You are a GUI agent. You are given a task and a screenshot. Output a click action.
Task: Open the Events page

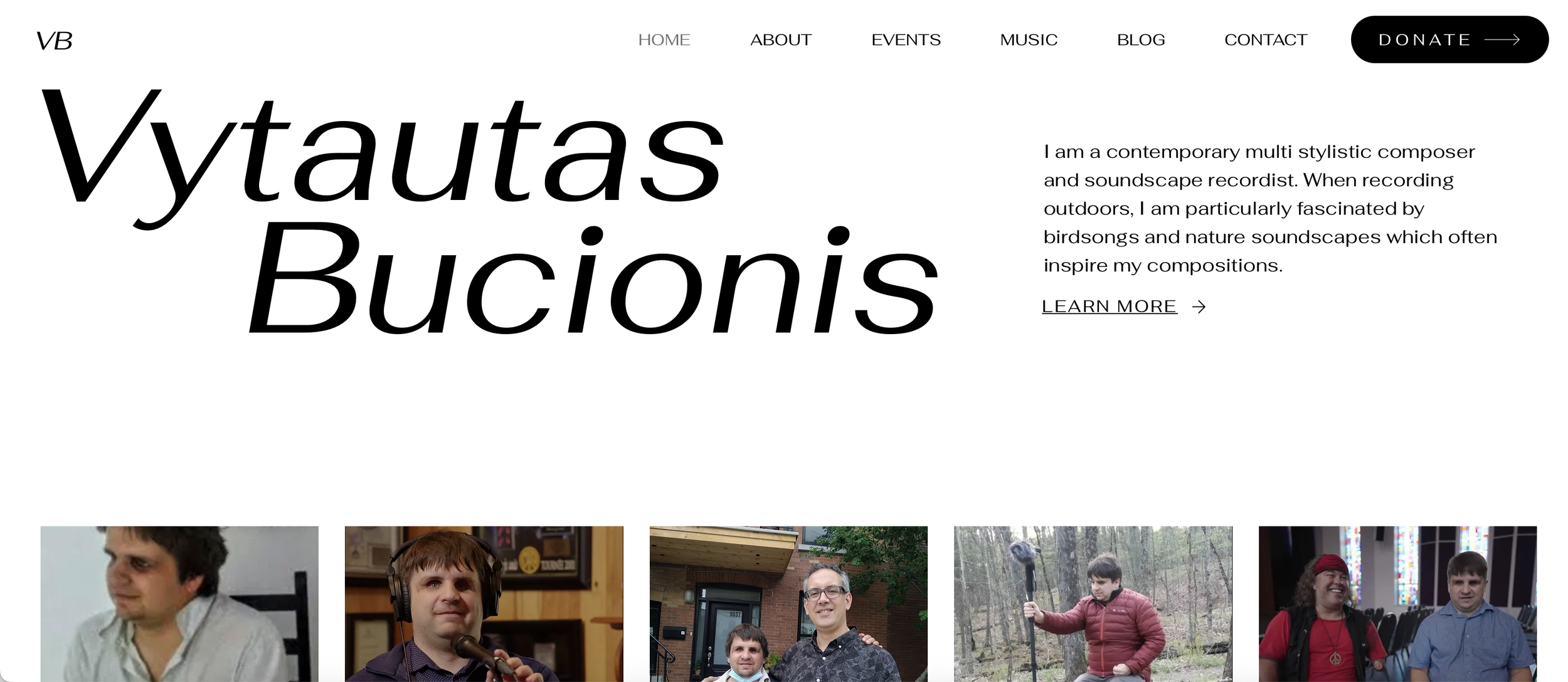(906, 40)
